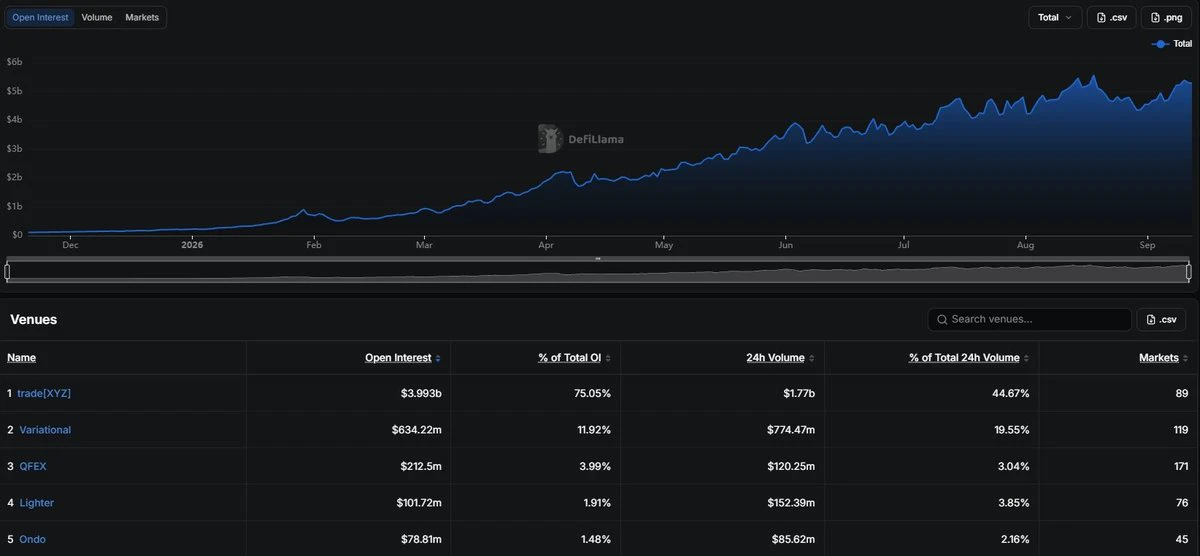
Task: Sort by % of Total 24h Volume
Action: tap(964, 357)
